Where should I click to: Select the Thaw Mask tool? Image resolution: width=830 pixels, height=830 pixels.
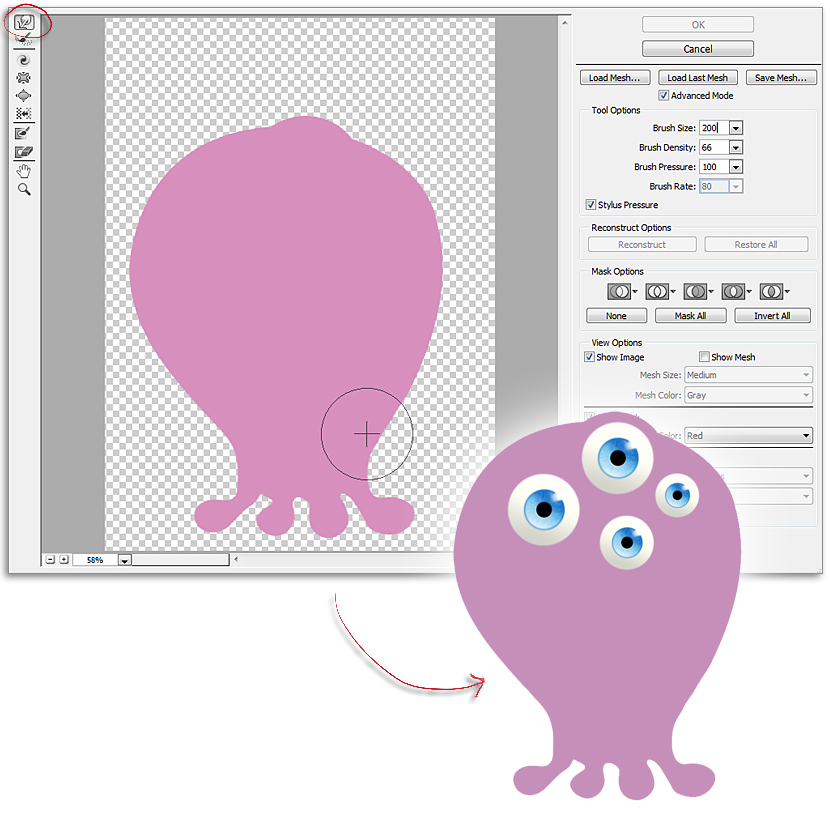tap(24, 152)
